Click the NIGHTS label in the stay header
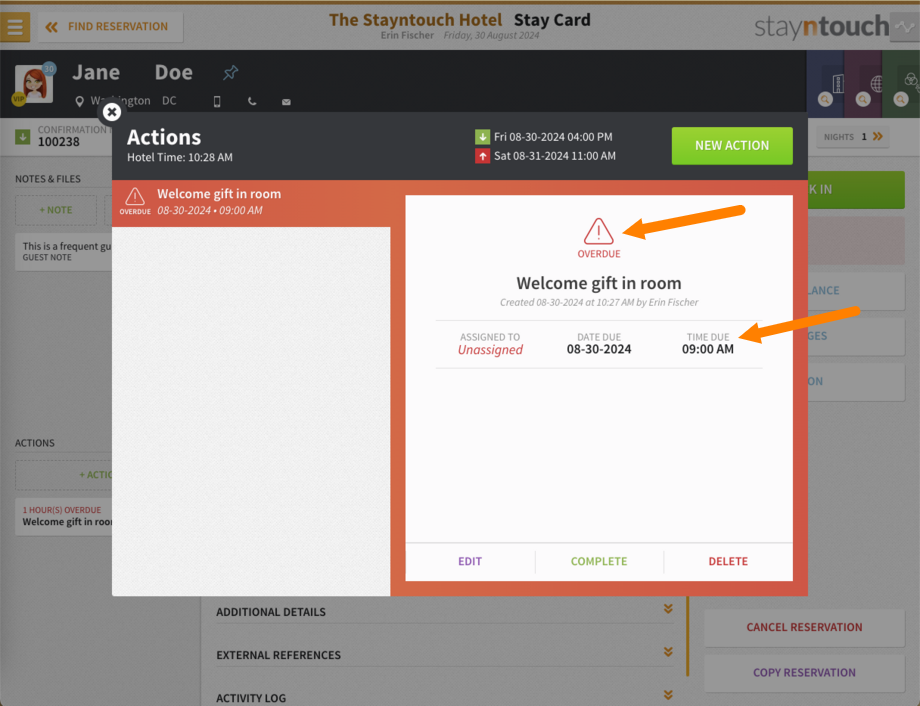The width and height of the screenshot is (920, 706). click(x=838, y=137)
